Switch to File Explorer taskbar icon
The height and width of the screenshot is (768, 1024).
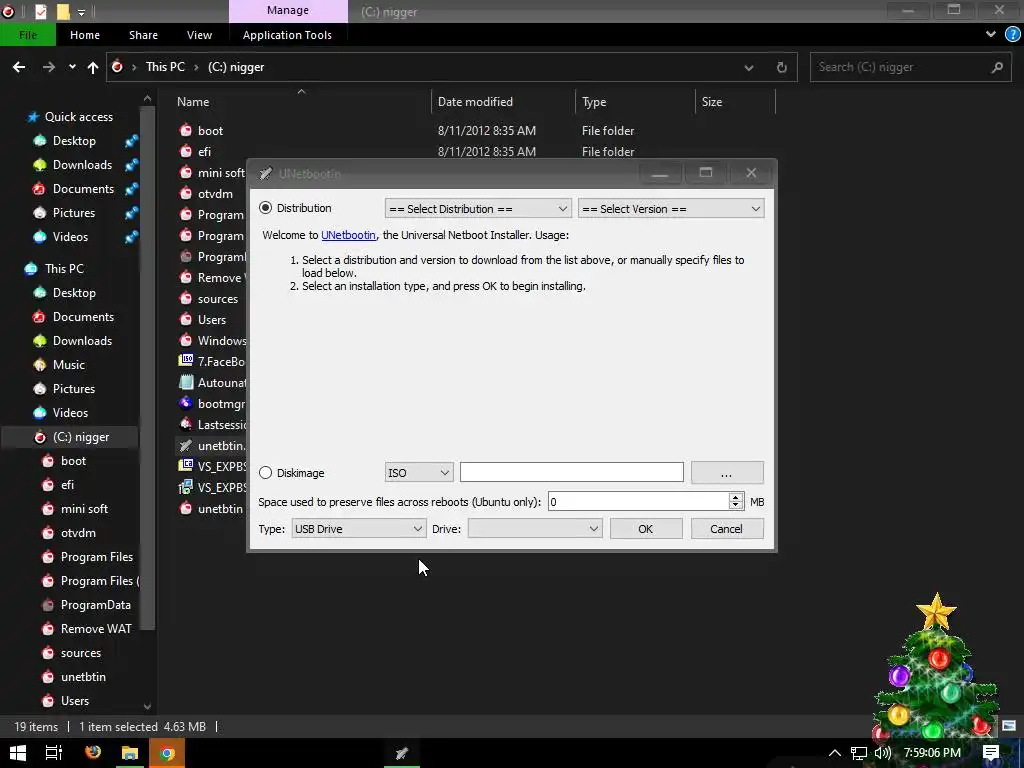(130, 753)
